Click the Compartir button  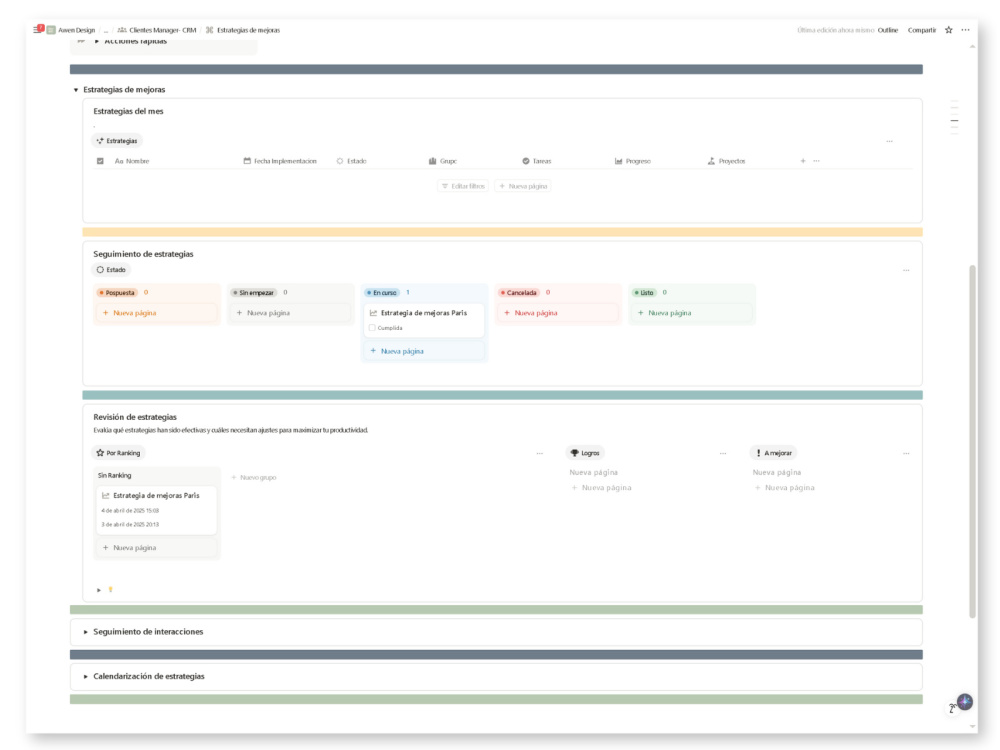922,30
